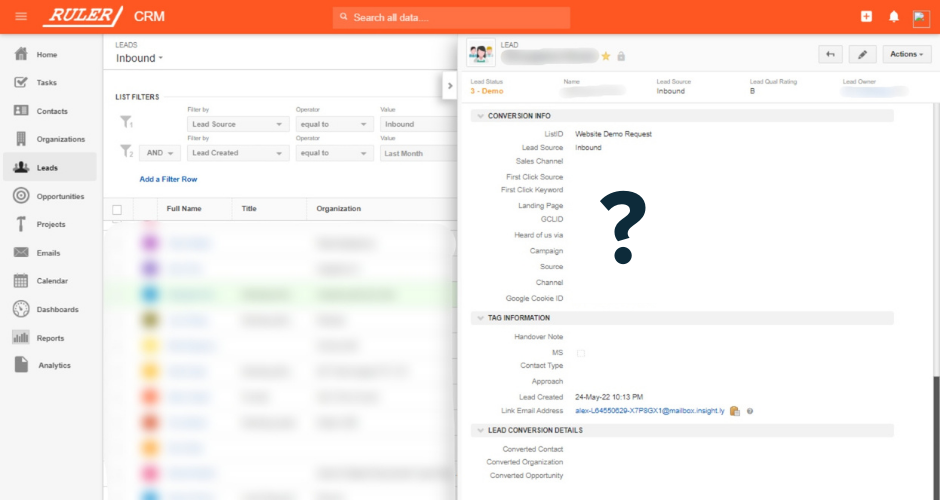The image size is (940, 500).
Task: Collapse the lead detail panel arrow
Action: pos(450,86)
